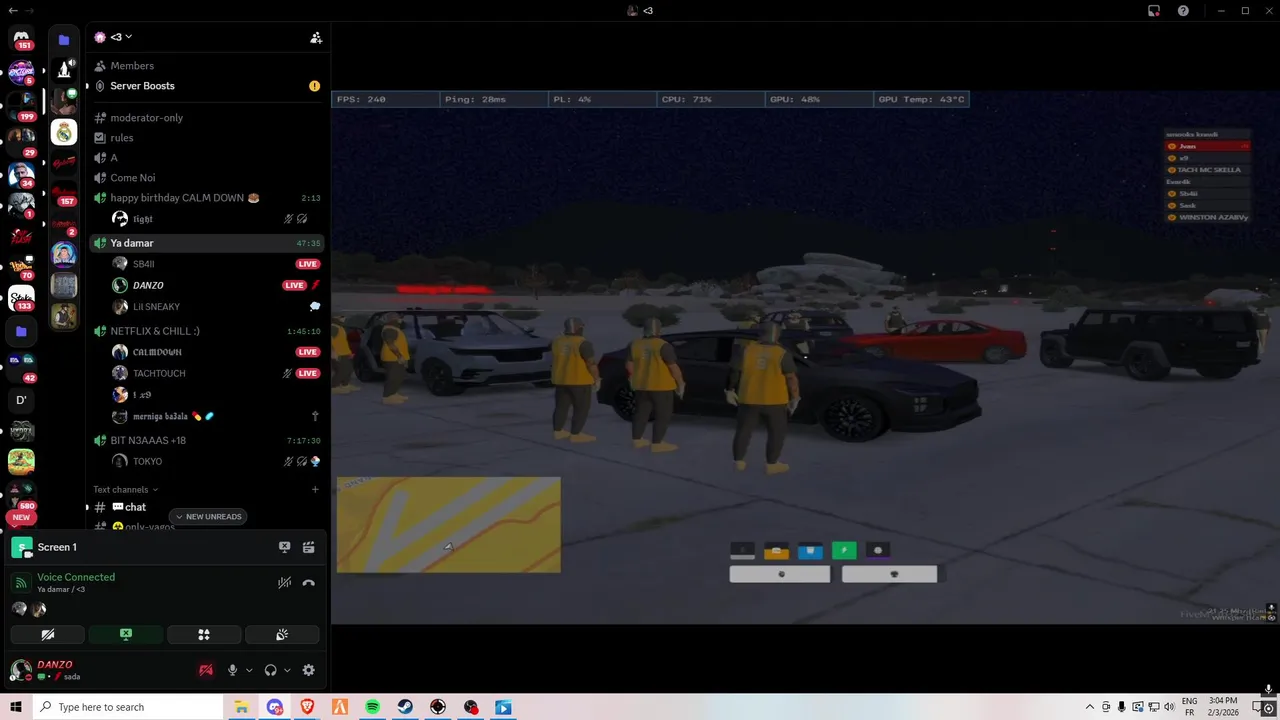Open the chat text channel
This screenshot has height=720, width=1280.
pyautogui.click(x=208, y=507)
